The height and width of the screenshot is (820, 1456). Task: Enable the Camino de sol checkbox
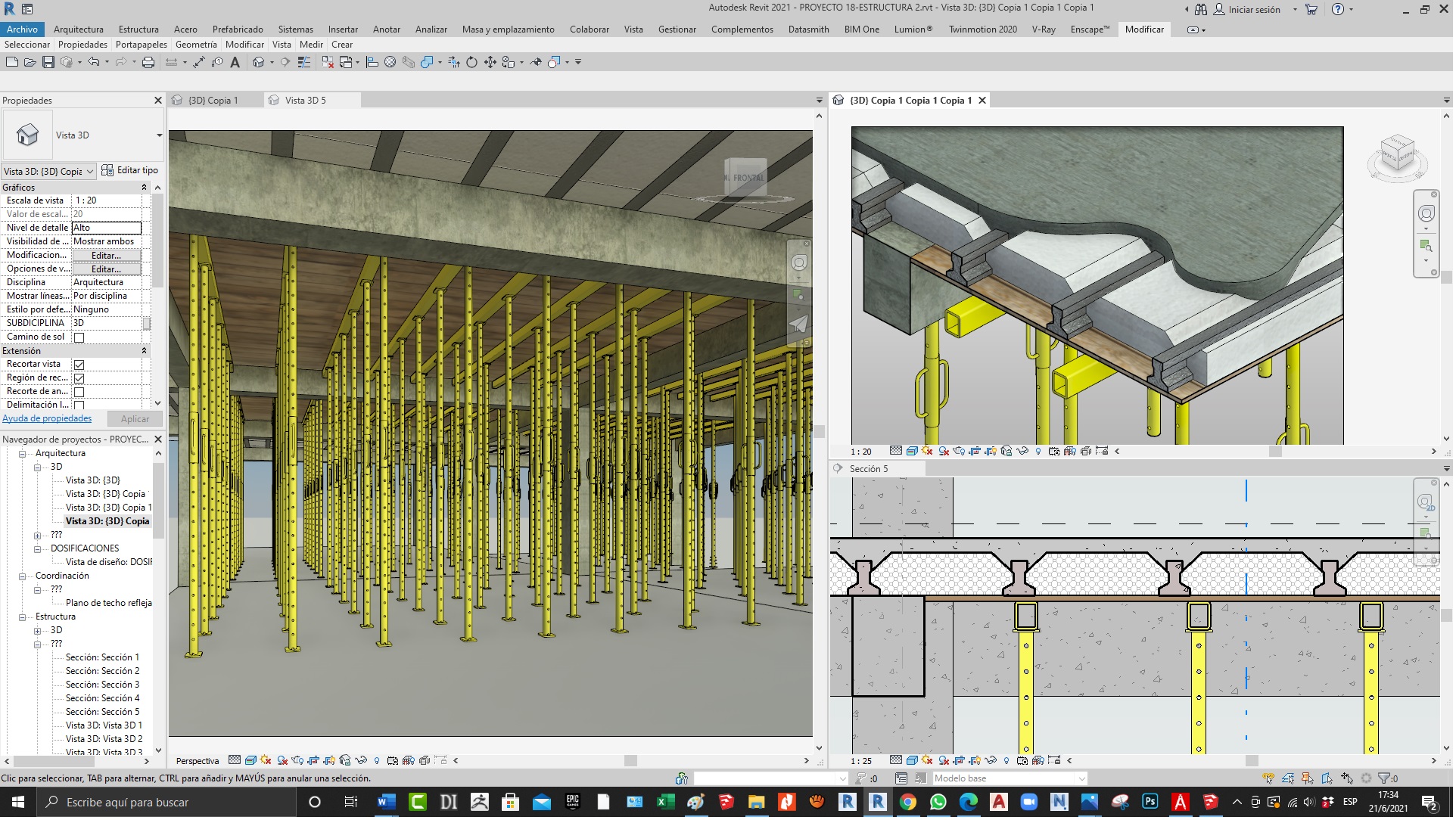79,336
